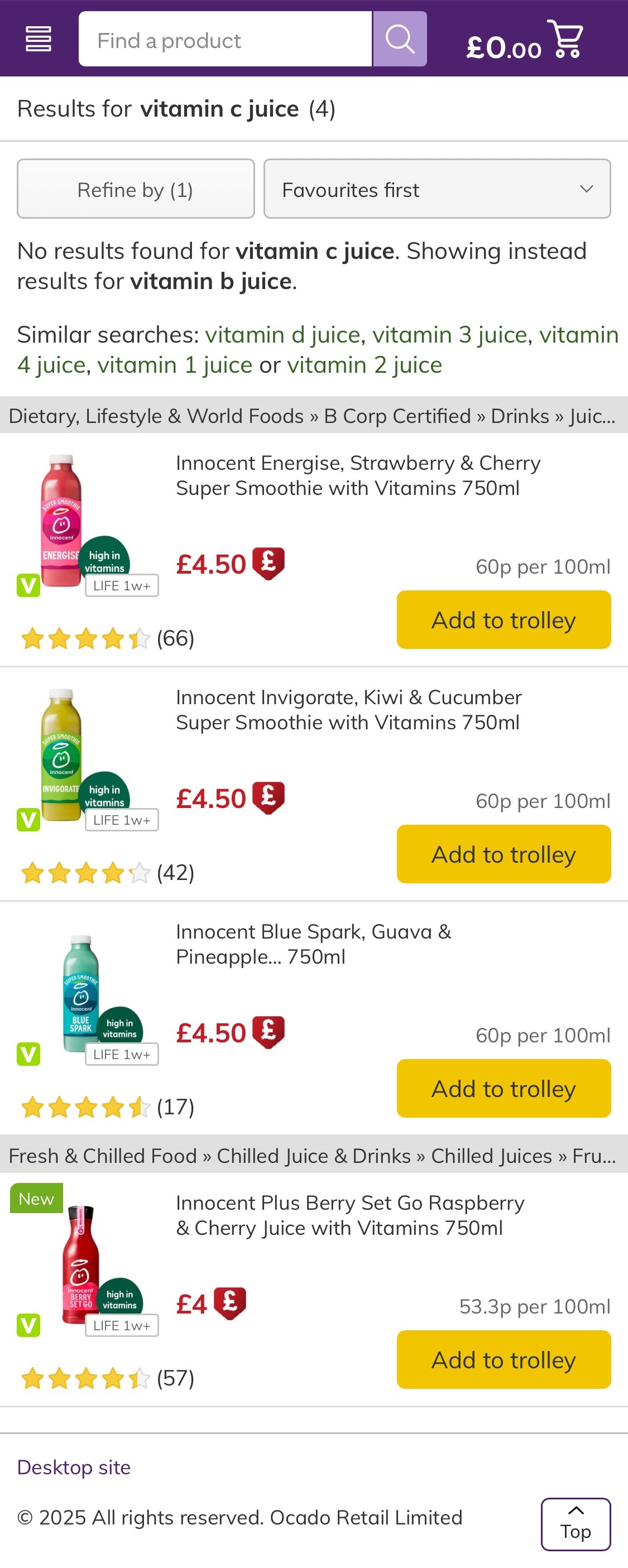Click the purple search magnifier button

400,39
